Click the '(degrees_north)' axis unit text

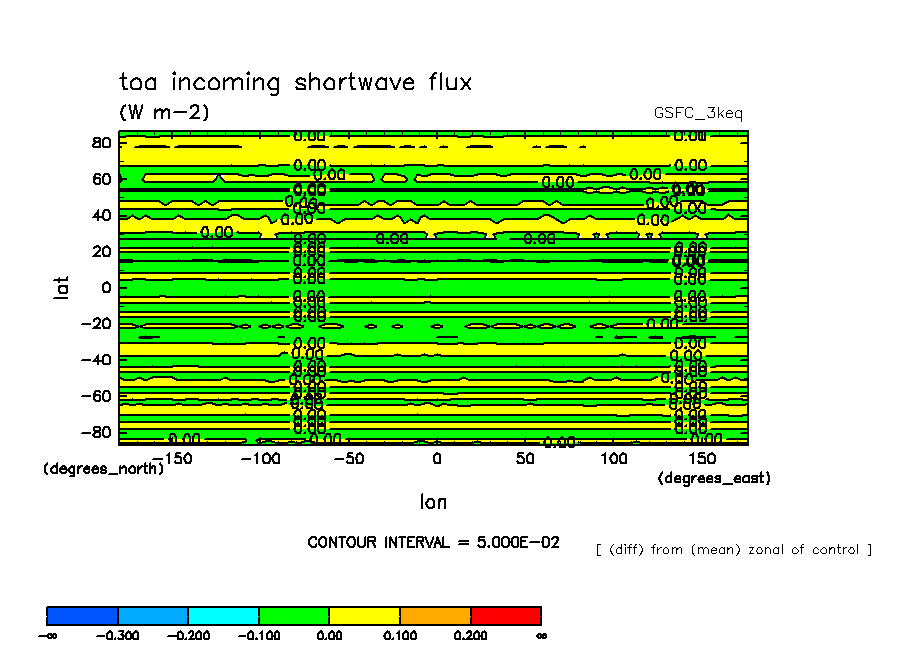104,468
